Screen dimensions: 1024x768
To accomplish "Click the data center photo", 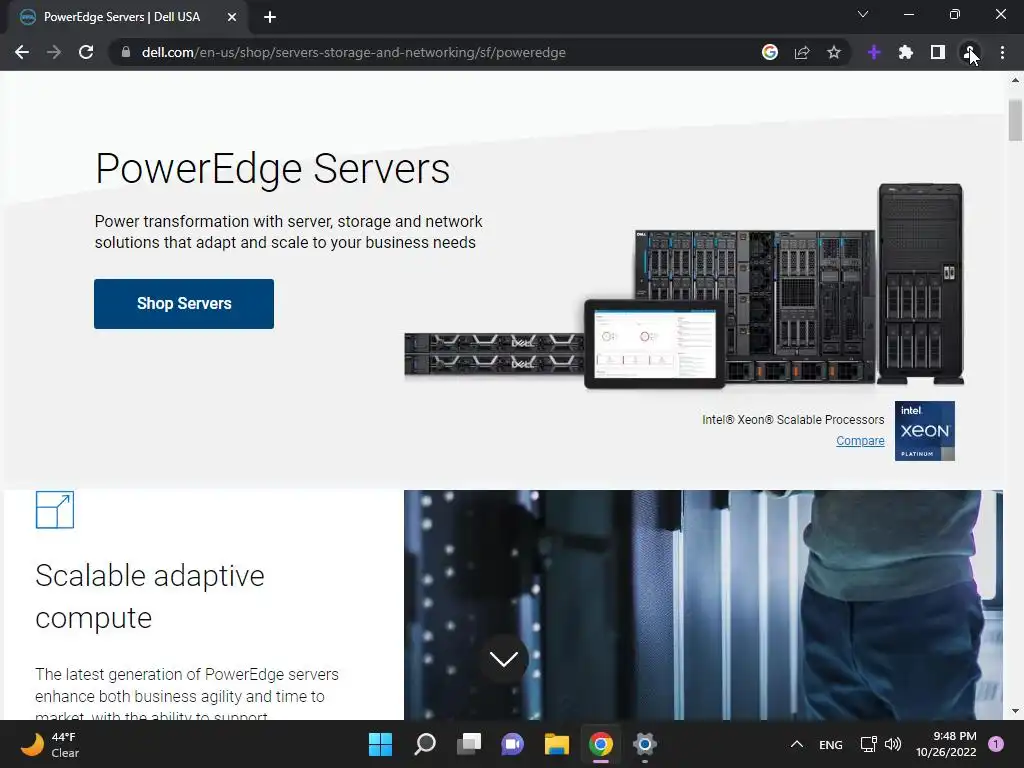I will point(703,605).
